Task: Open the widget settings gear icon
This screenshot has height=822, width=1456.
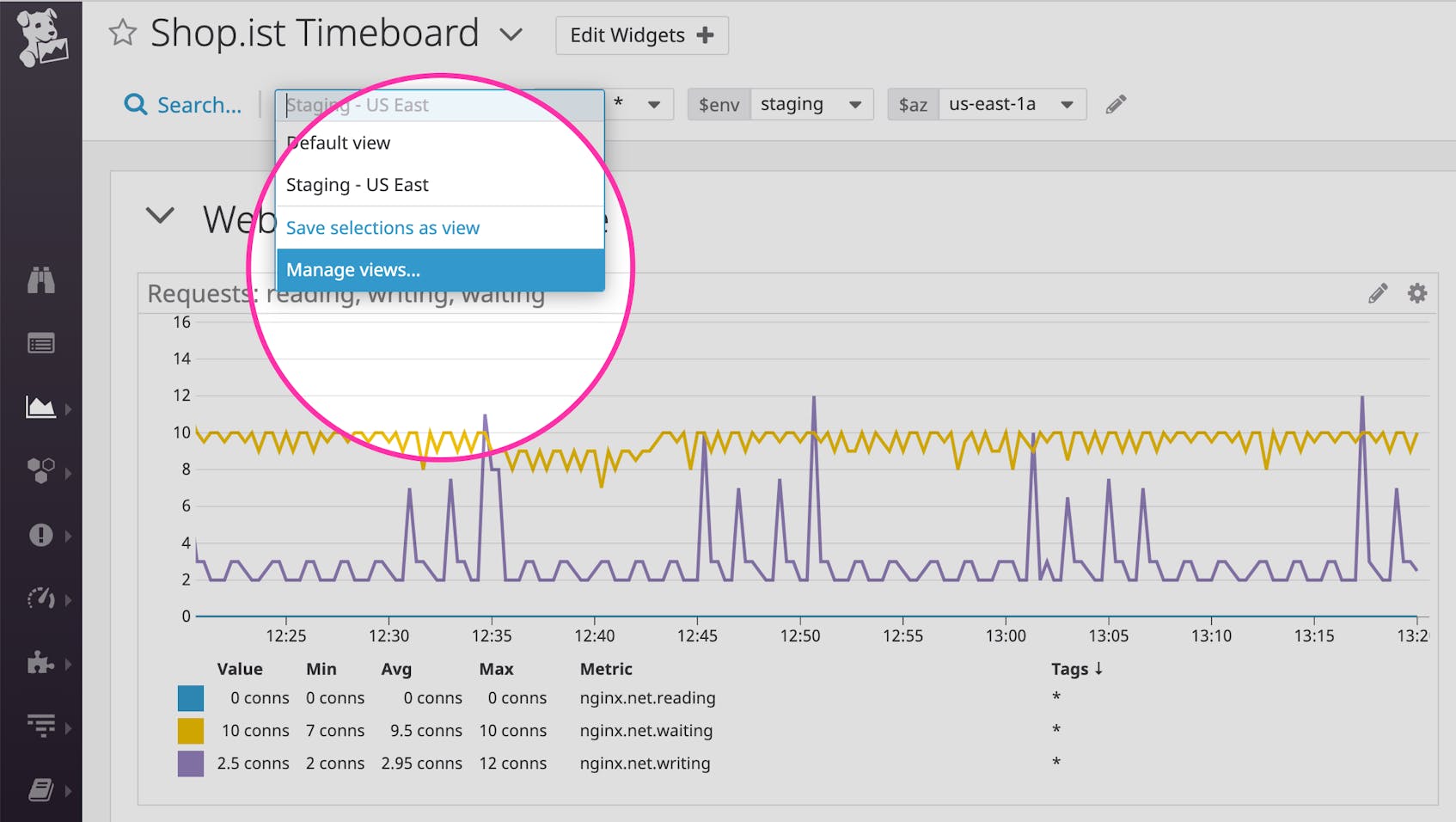Action: [x=1416, y=293]
